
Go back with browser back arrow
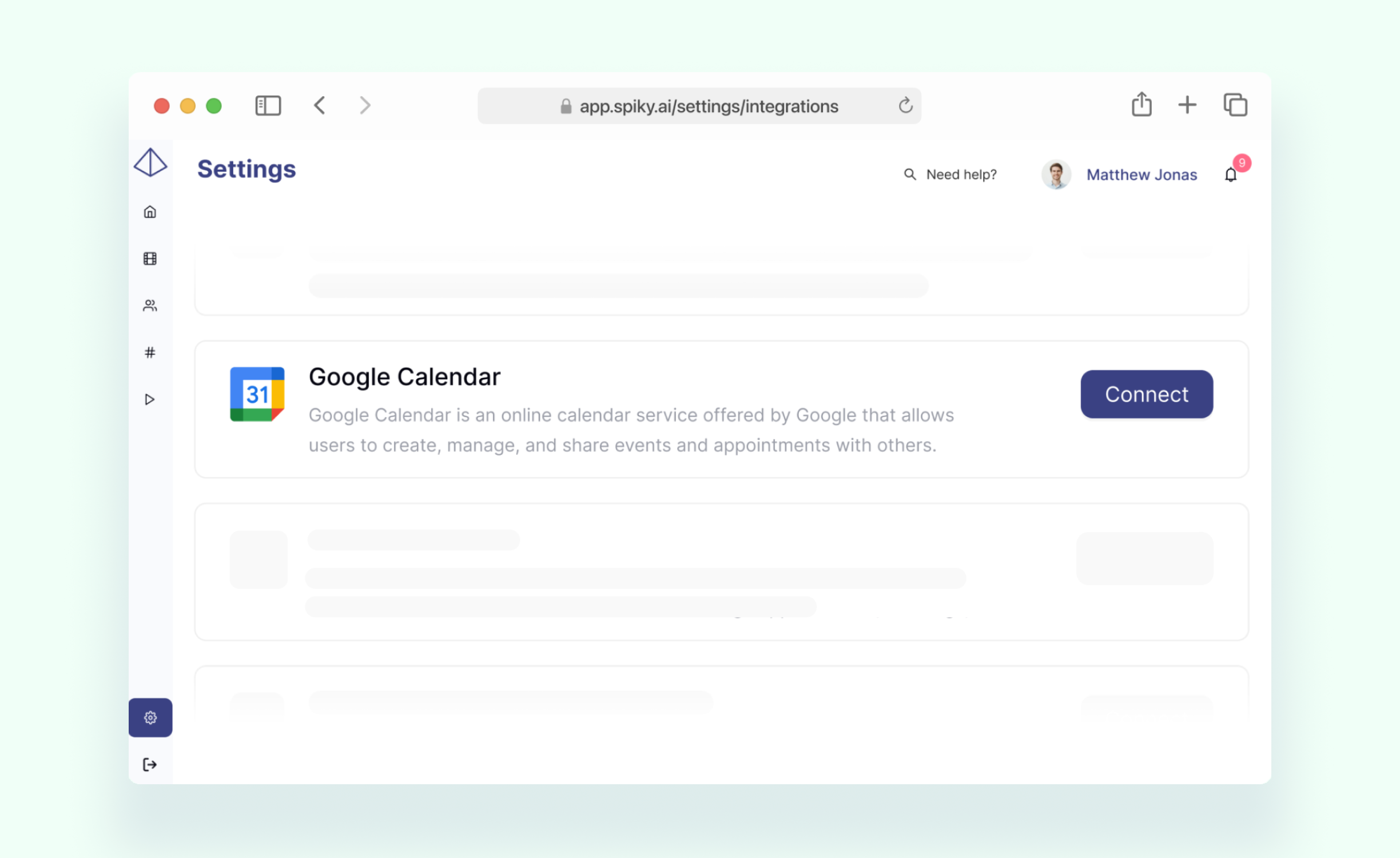(320, 105)
